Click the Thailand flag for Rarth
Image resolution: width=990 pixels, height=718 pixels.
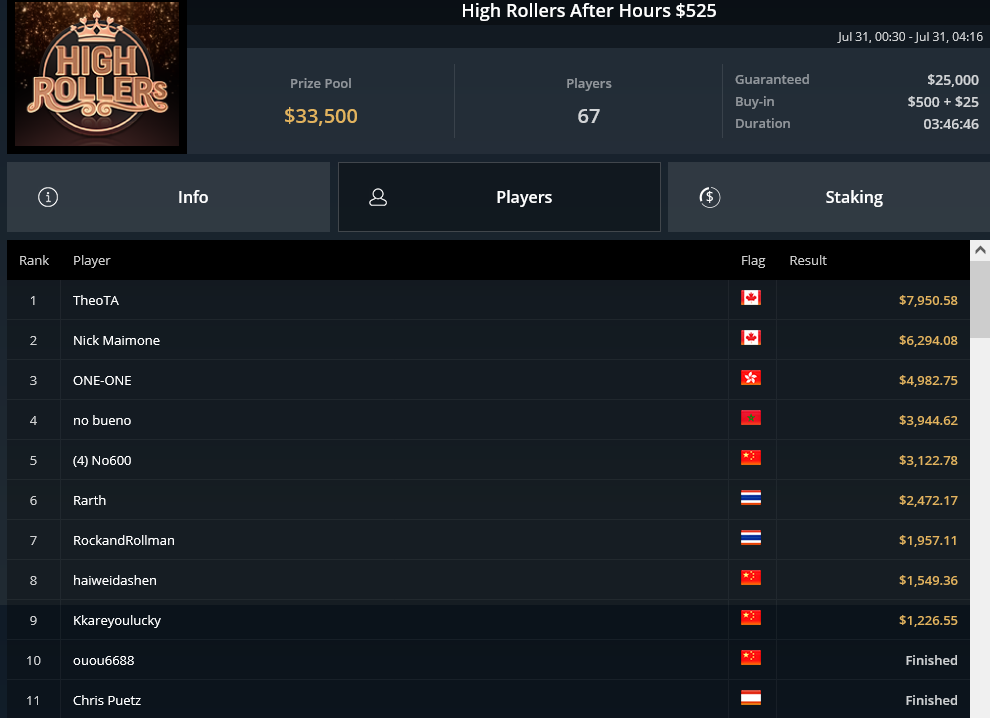point(751,498)
